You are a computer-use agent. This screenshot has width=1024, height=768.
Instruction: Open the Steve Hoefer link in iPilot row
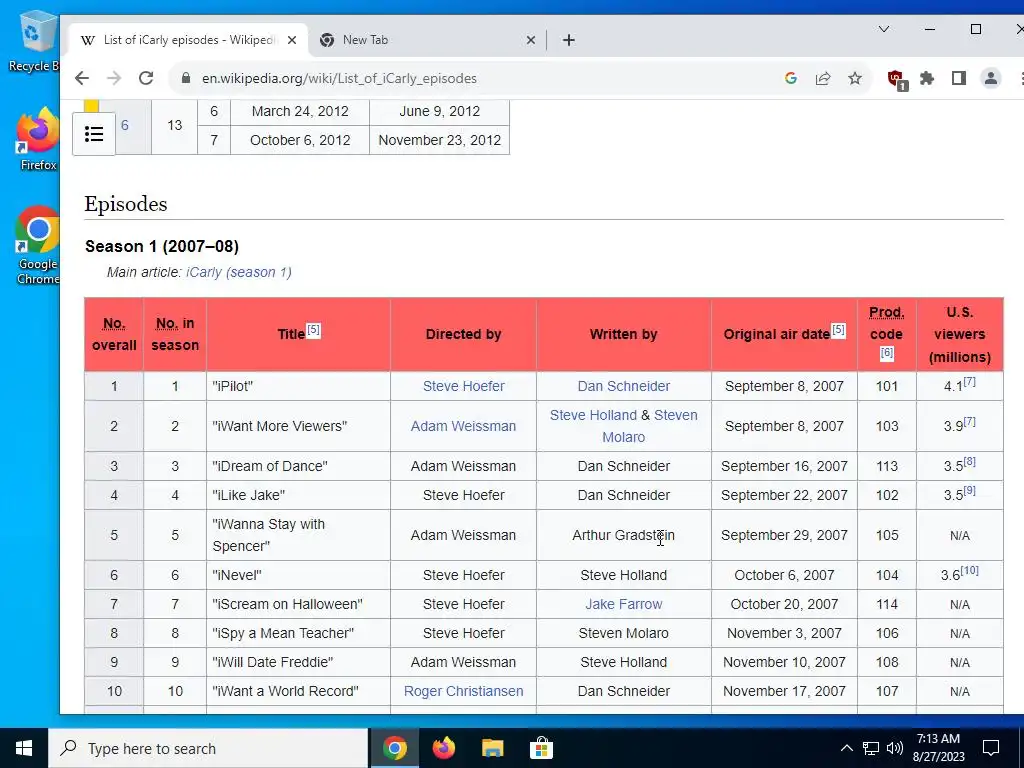[464, 386]
